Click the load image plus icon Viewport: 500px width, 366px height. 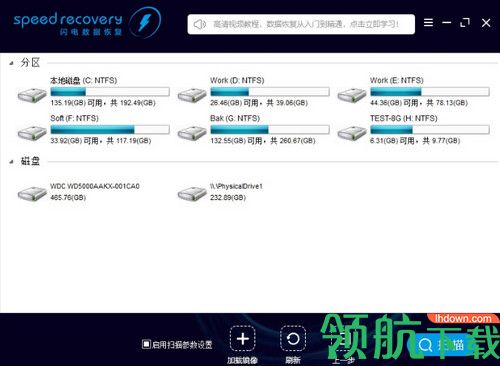[x=243, y=339]
